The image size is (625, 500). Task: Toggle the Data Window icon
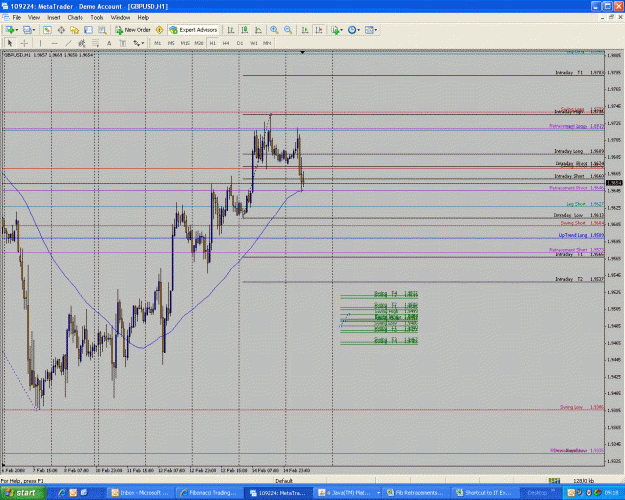(61, 30)
